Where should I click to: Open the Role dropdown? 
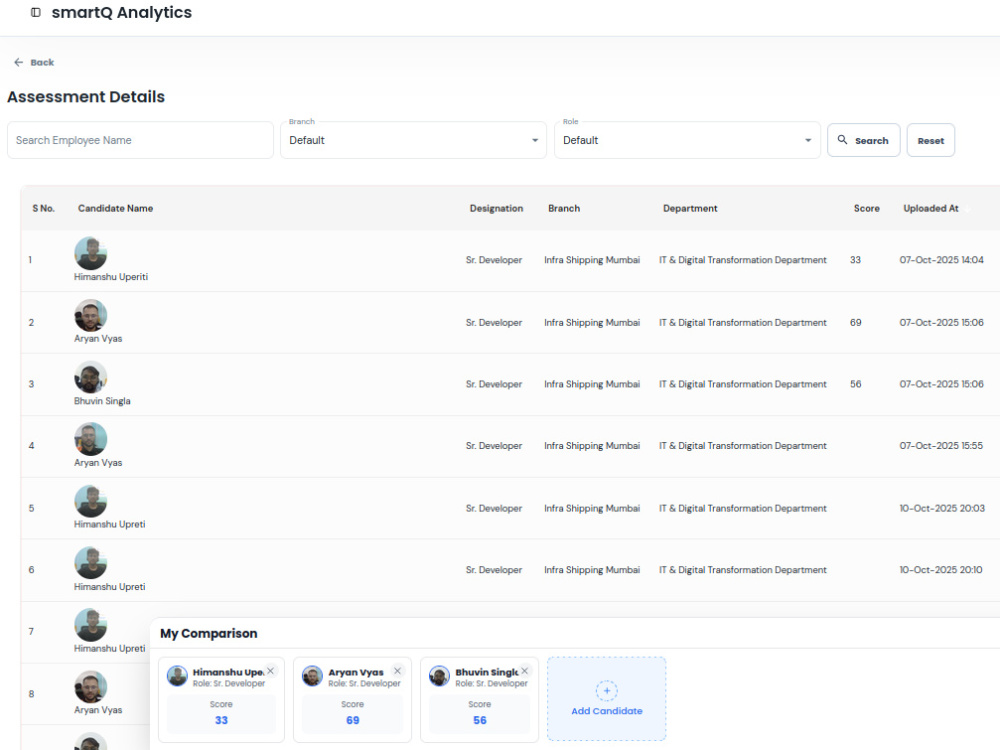(687, 140)
